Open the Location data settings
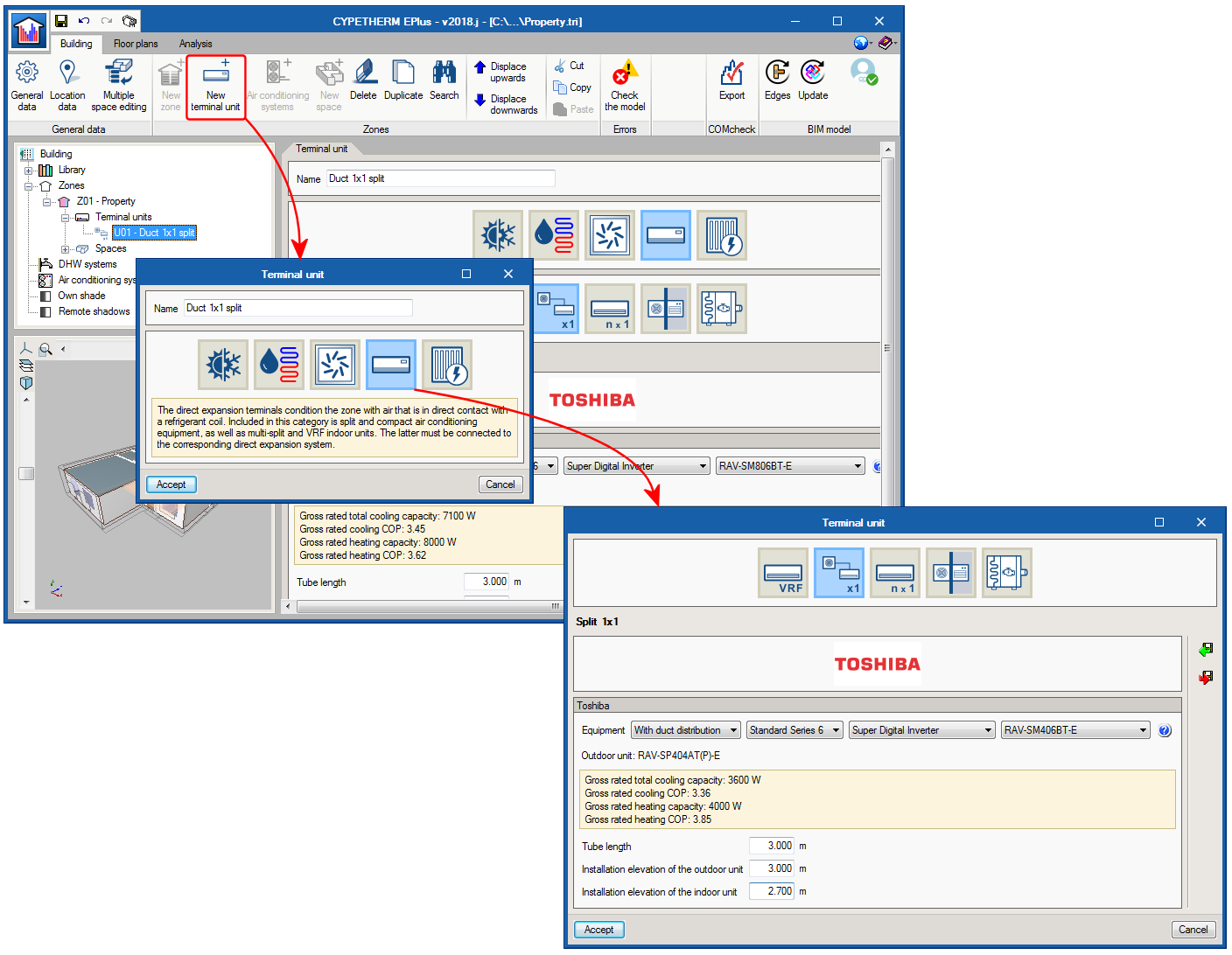Screen dimensions: 1232x955 (x=67, y=85)
